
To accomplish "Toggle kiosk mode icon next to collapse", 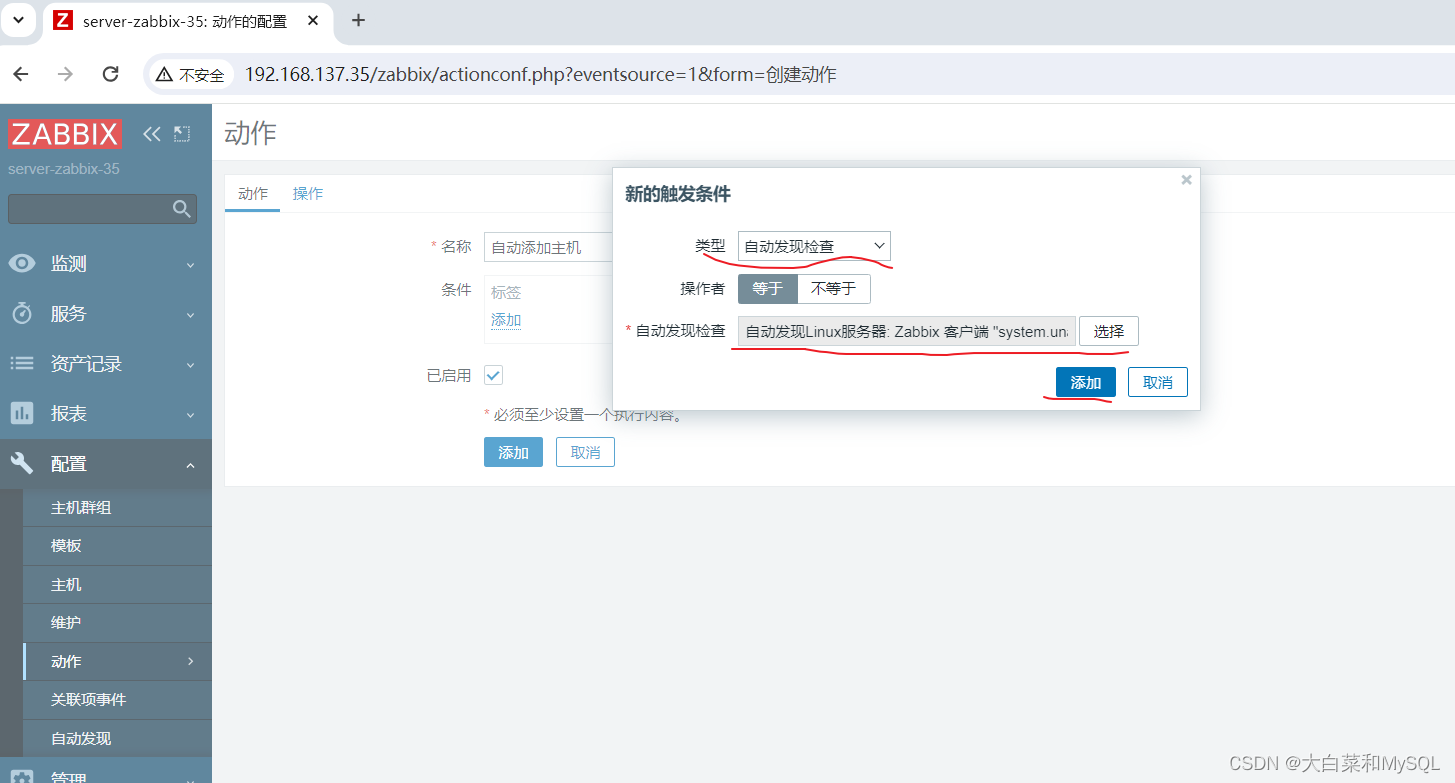I will point(181,134).
